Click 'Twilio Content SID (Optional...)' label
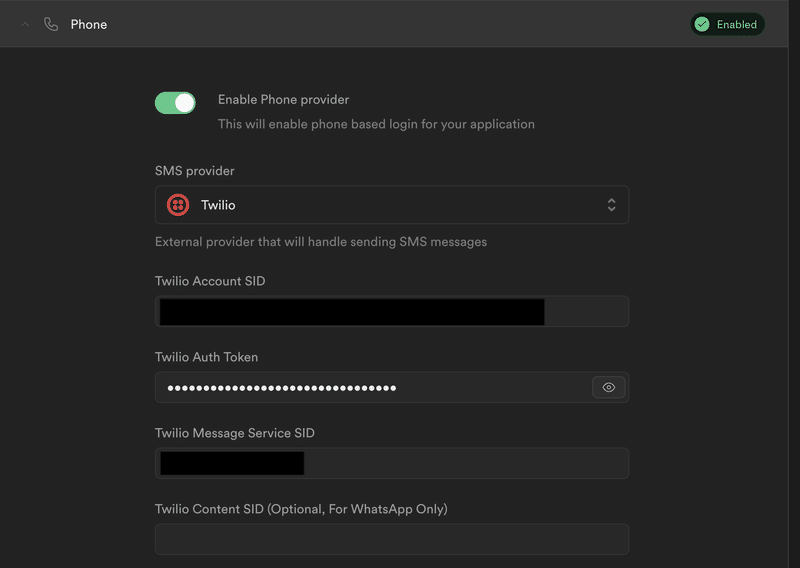800x568 pixels. (x=301, y=509)
